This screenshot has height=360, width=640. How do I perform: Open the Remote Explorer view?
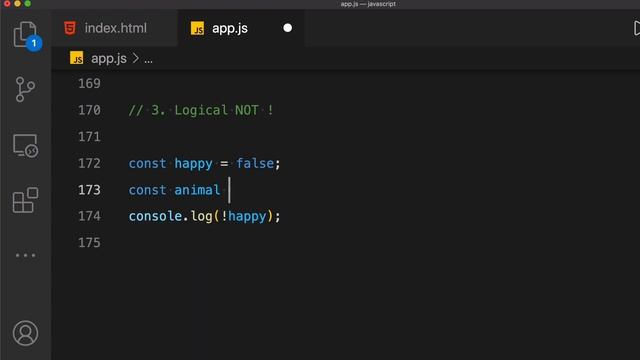tap(25, 146)
